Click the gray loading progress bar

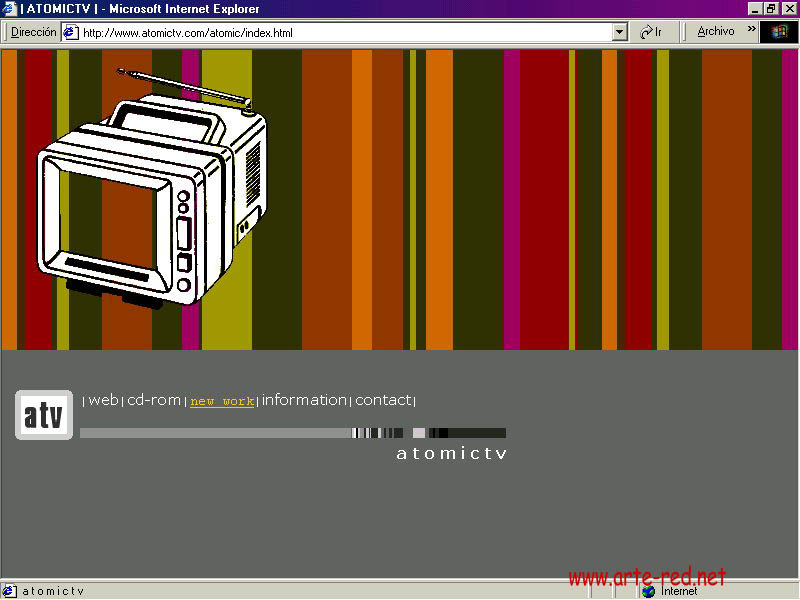[x=215, y=433]
